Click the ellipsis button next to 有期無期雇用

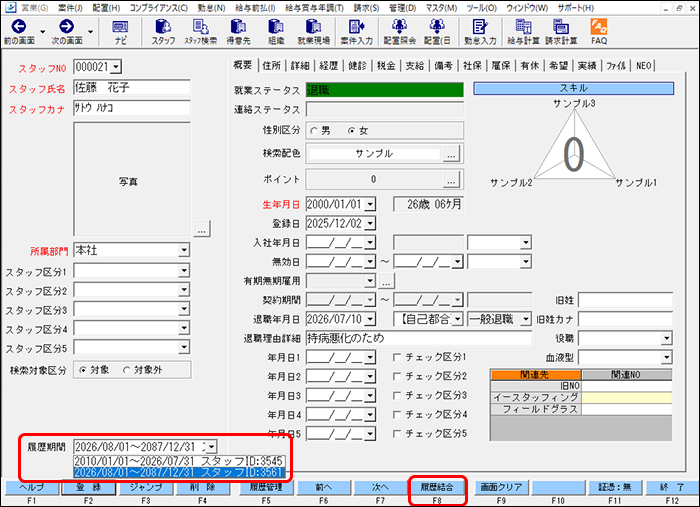pos(386,281)
